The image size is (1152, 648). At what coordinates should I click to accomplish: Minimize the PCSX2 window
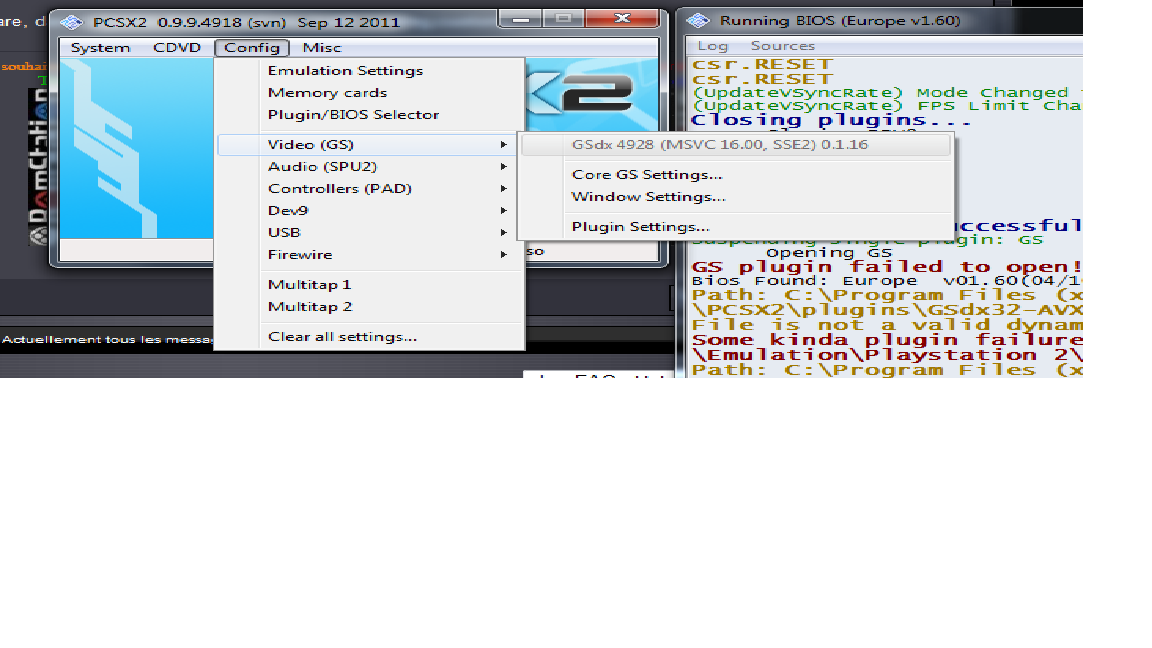[x=521, y=18]
